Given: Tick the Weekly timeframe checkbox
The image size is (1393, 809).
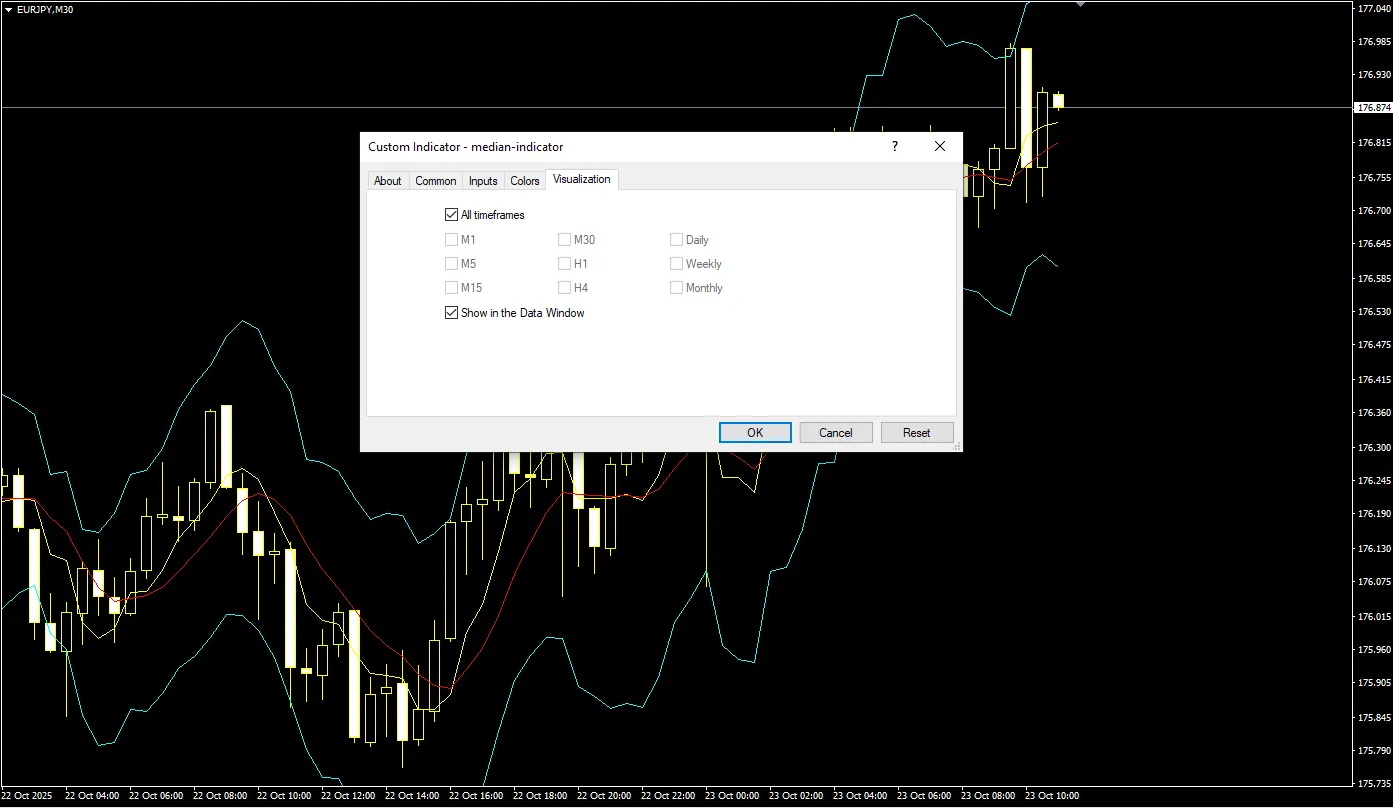Looking at the screenshot, I should pos(677,264).
